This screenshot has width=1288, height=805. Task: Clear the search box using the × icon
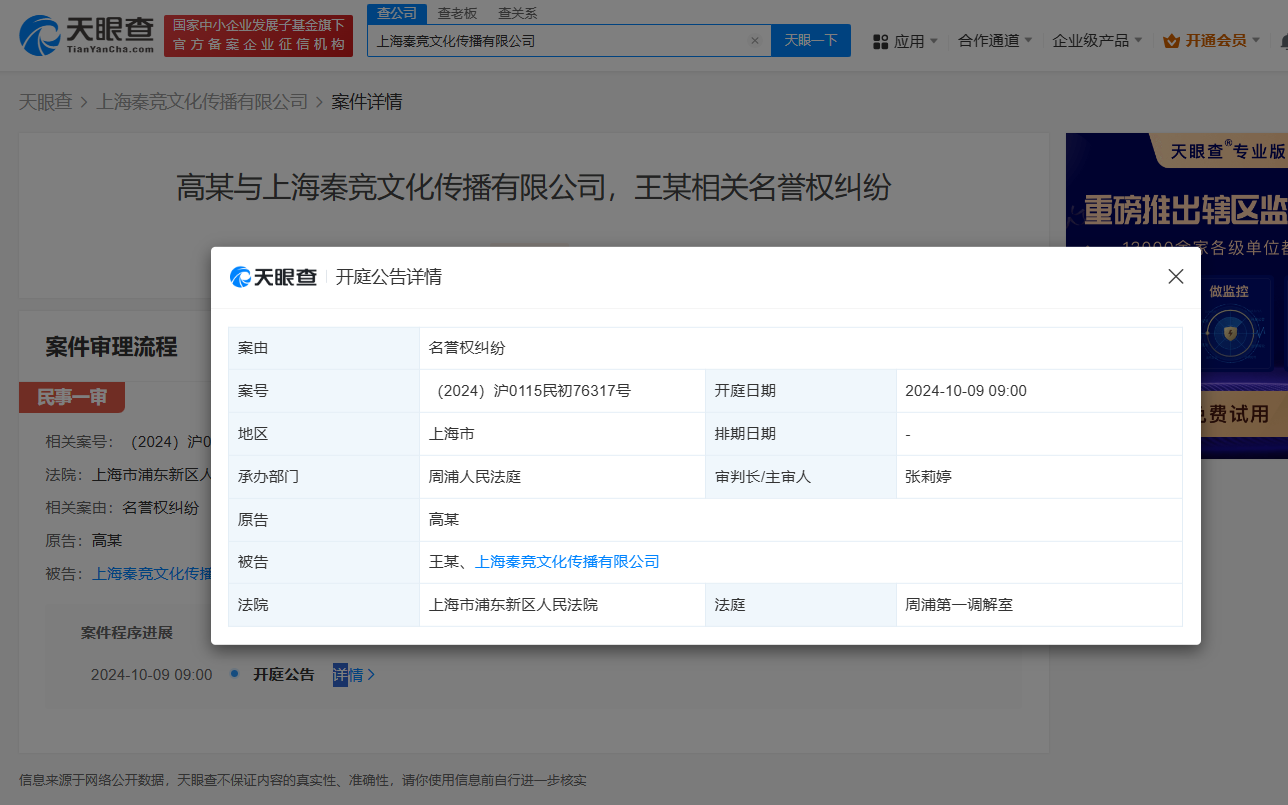coord(755,40)
